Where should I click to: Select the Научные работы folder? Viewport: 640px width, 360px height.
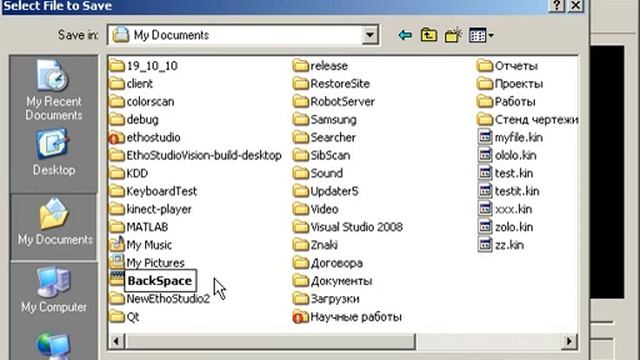[347, 317]
